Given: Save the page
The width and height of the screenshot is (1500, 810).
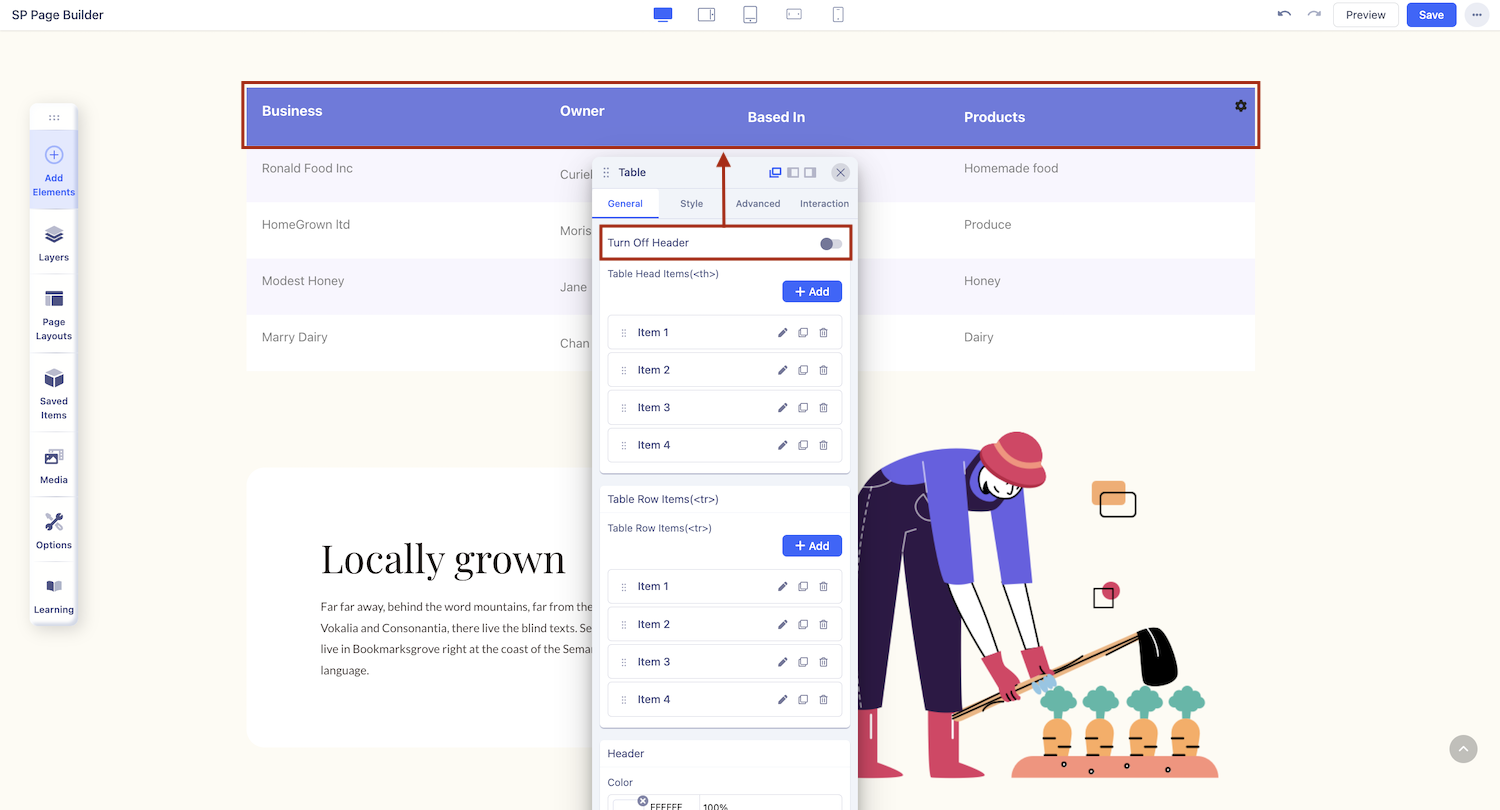Looking at the screenshot, I should (x=1431, y=15).
